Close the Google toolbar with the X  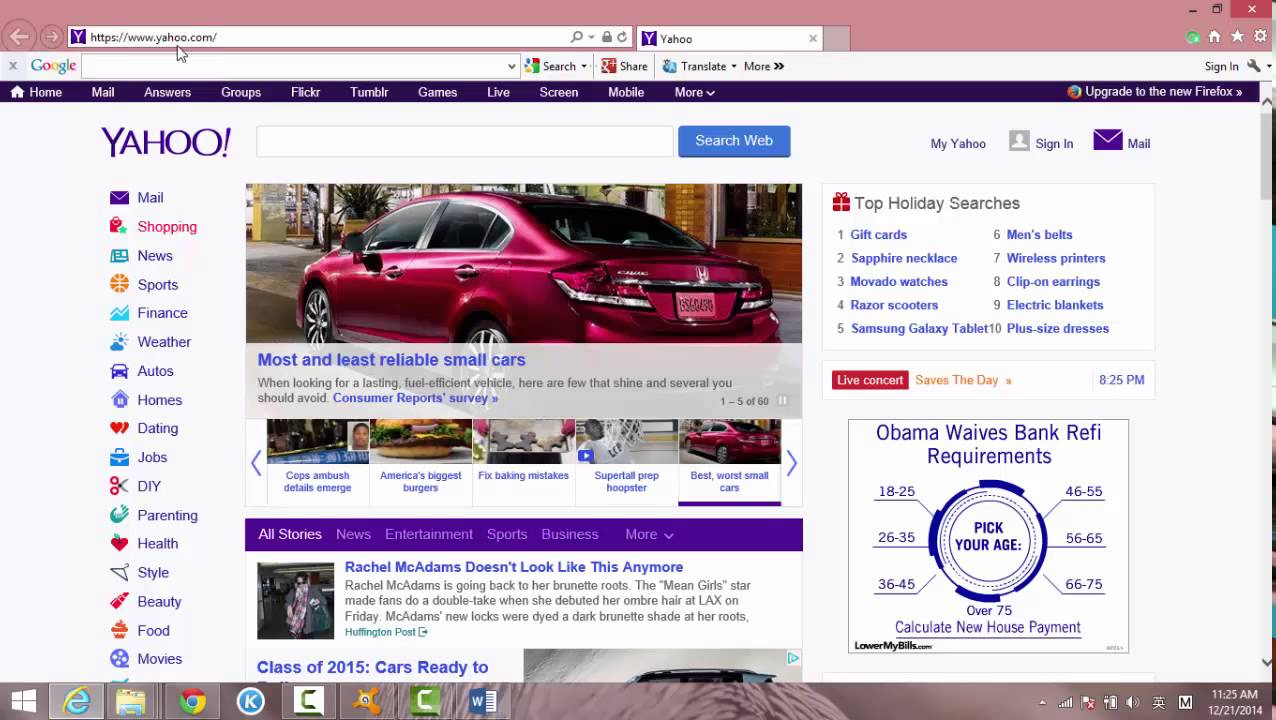pos(13,66)
